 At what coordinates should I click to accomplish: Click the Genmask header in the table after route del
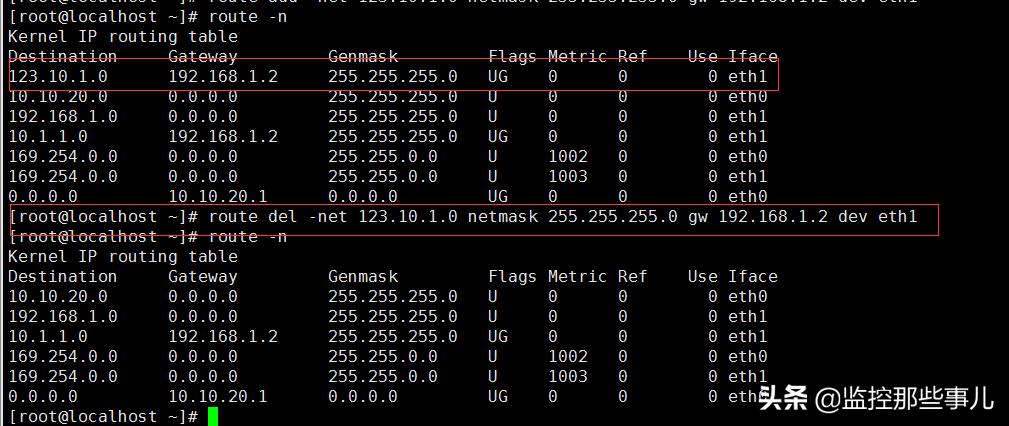pos(363,277)
